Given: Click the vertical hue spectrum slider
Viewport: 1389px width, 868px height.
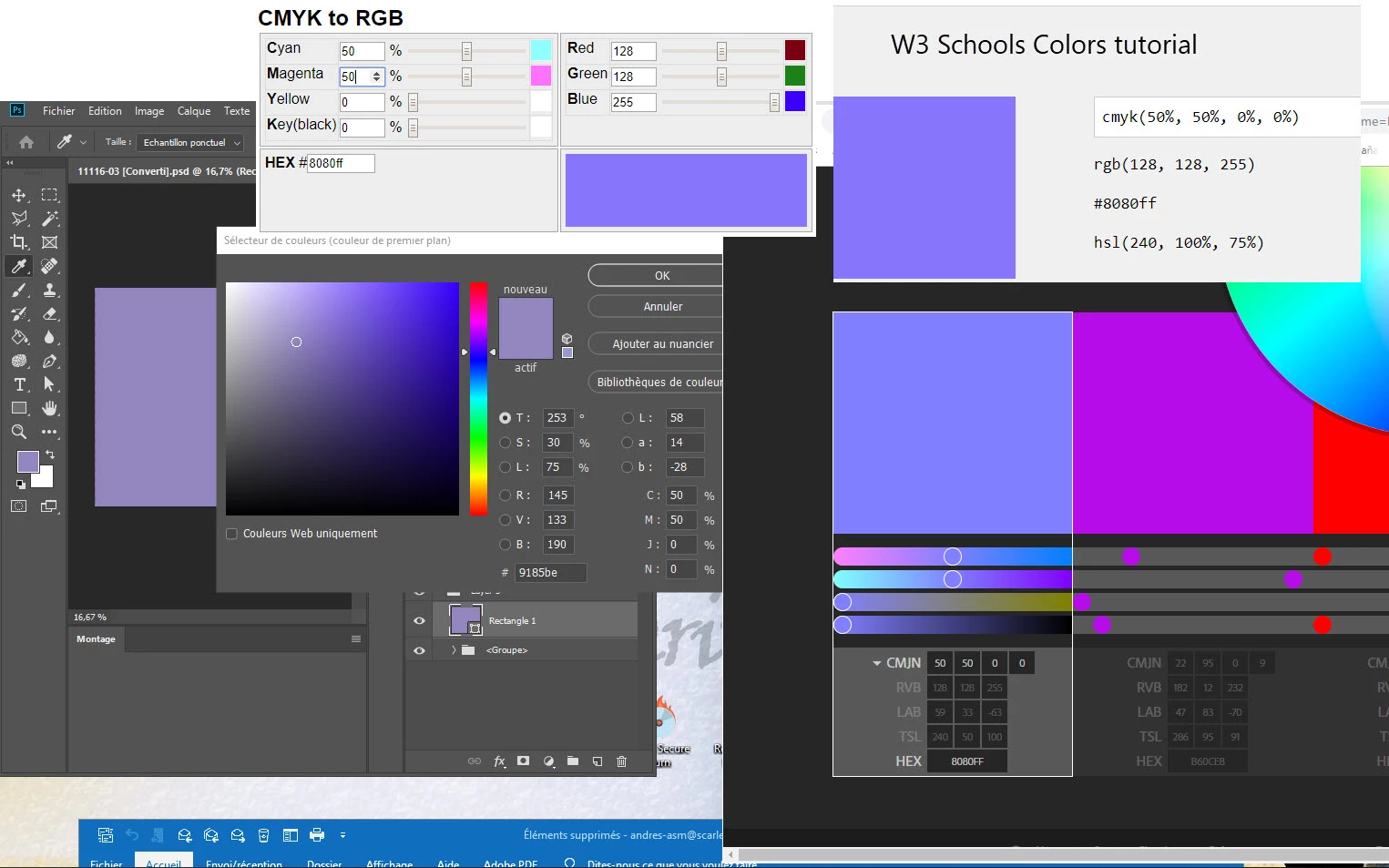Looking at the screenshot, I should 478,399.
